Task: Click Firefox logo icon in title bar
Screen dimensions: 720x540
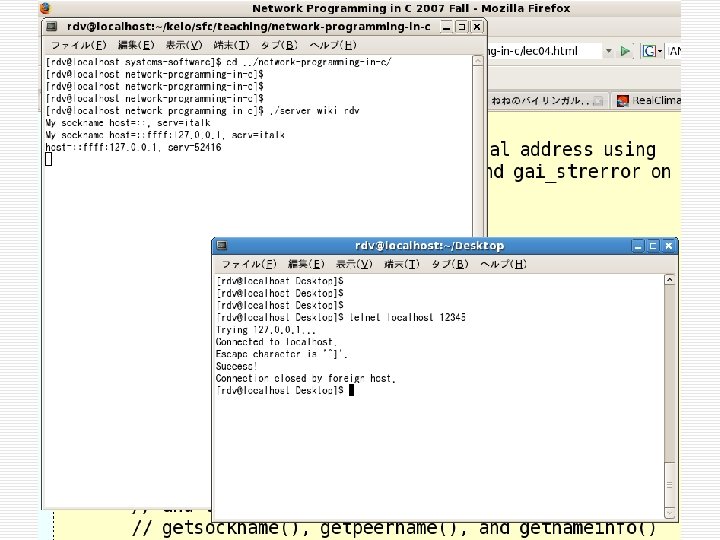Action: point(45,8)
